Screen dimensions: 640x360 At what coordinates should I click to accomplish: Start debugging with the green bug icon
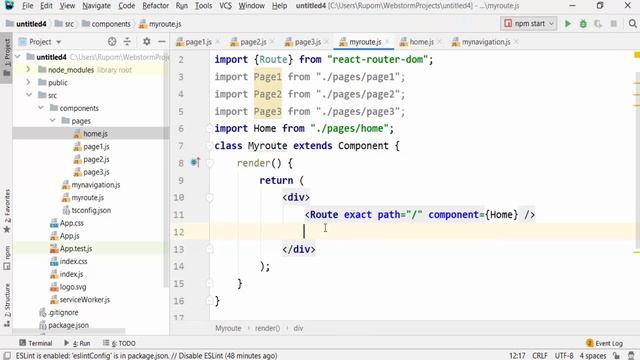583,24
